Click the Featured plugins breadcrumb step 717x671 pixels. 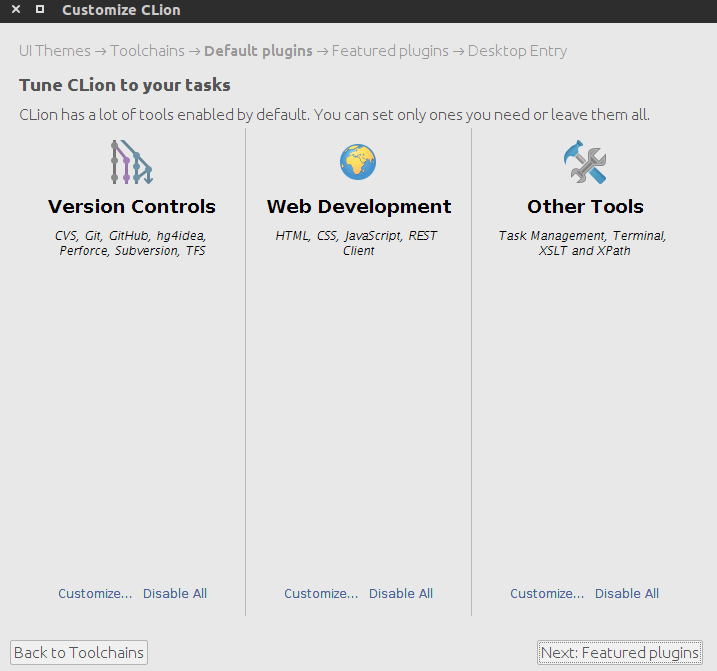390,51
